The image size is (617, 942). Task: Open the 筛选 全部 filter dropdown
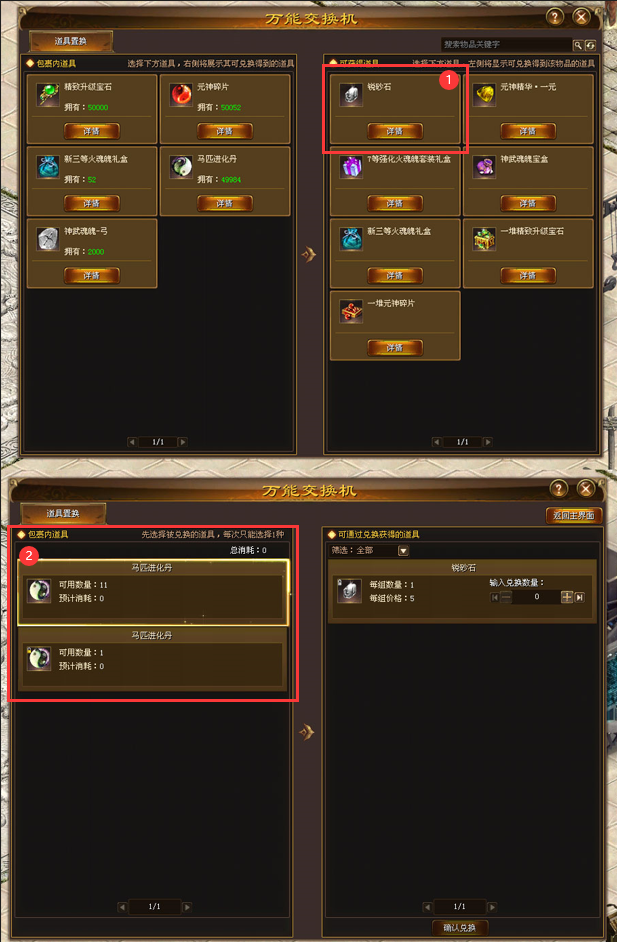[403, 550]
